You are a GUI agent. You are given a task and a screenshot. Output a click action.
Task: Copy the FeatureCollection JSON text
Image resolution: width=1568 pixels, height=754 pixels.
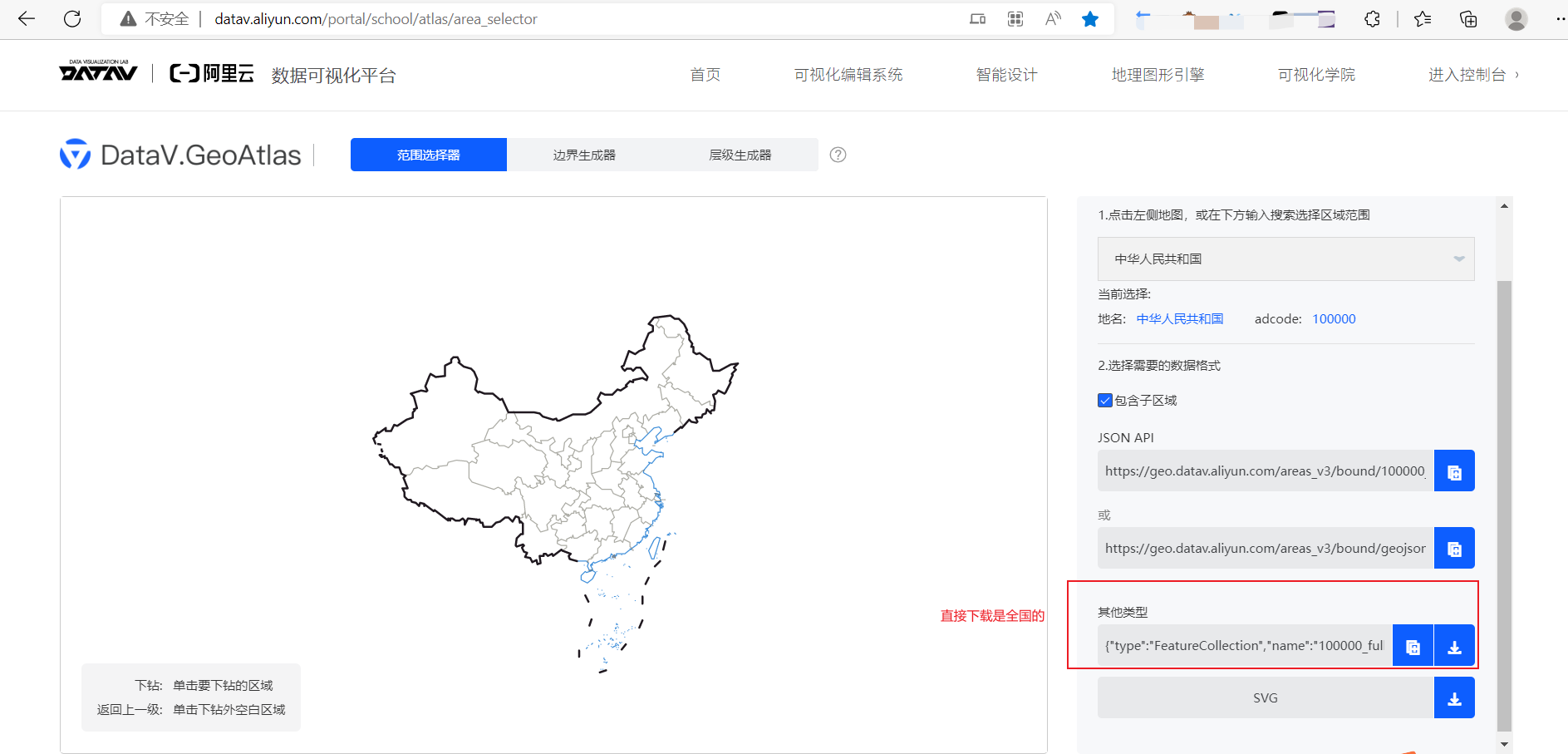pyautogui.click(x=1412, y=646)
